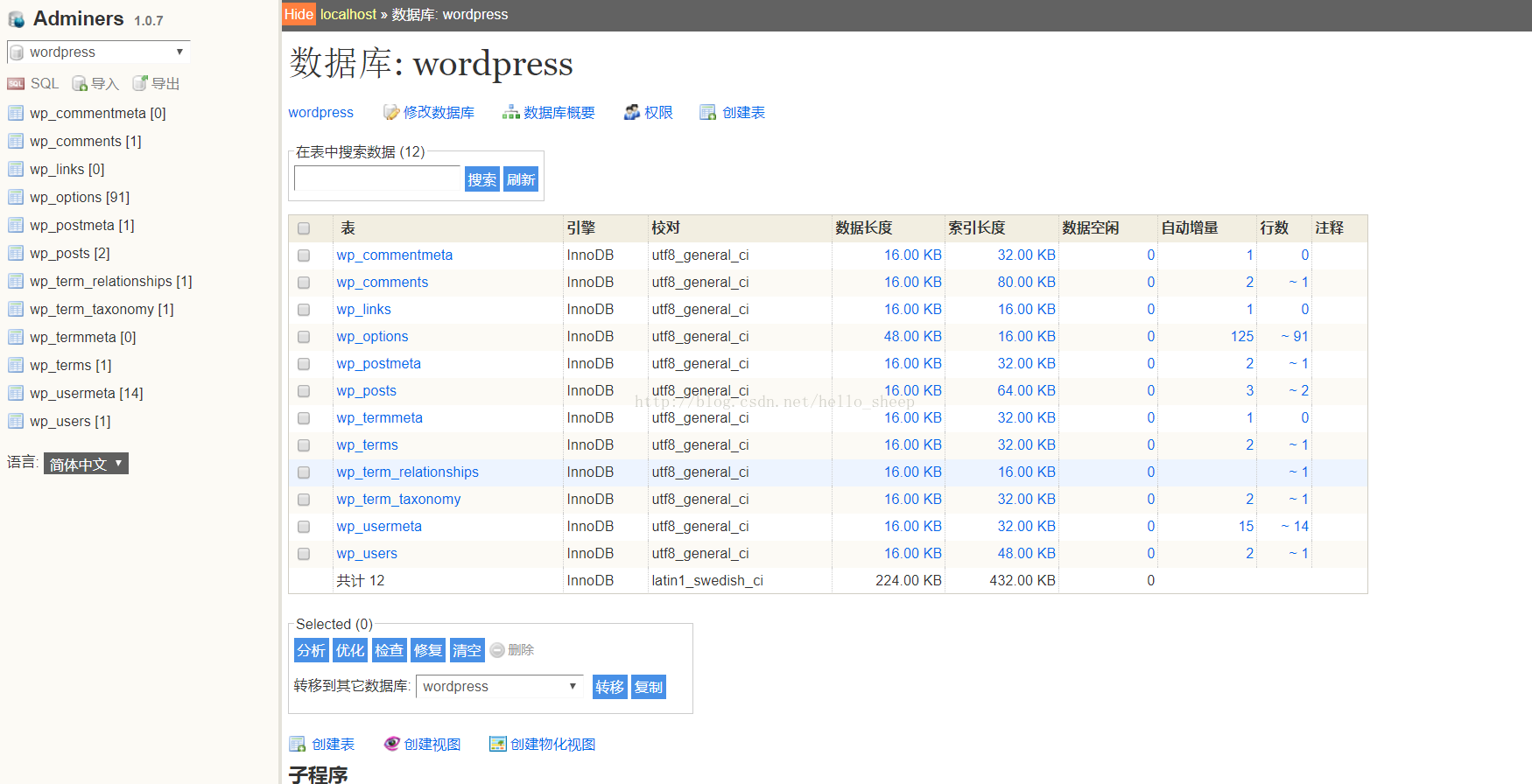Click the move (转移) button
The image size is (1532, 784).
(610, 687)
